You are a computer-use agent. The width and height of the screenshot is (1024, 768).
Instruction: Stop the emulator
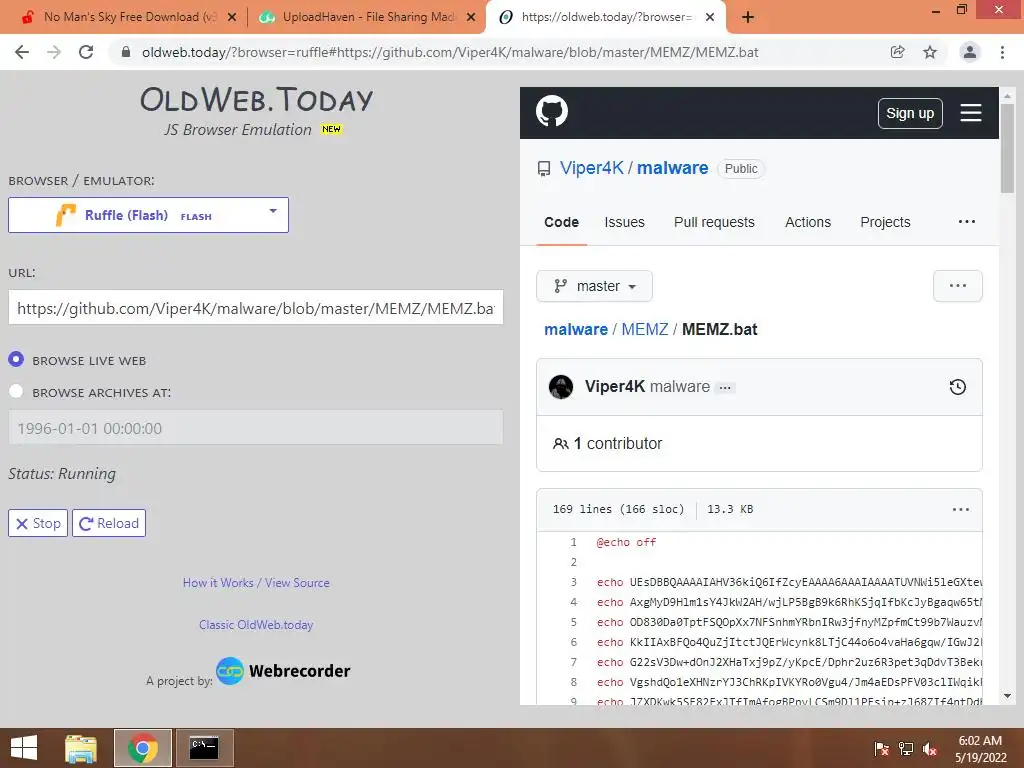(38, 523)
